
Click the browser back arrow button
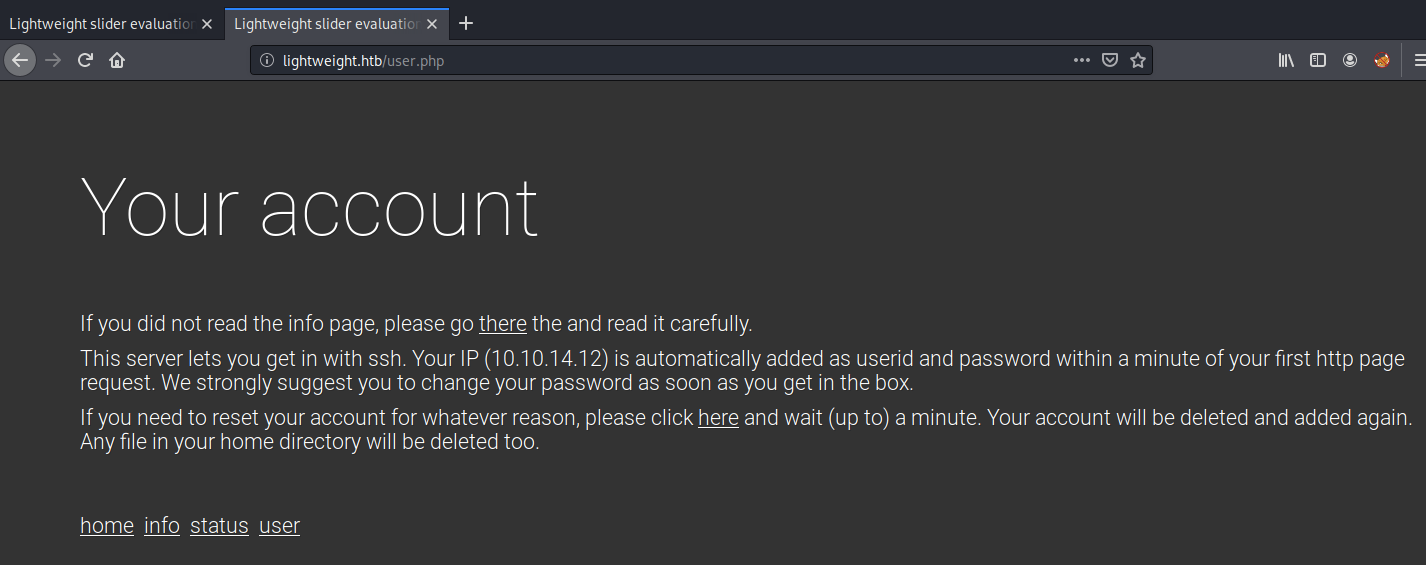click(x=20, y=60)
